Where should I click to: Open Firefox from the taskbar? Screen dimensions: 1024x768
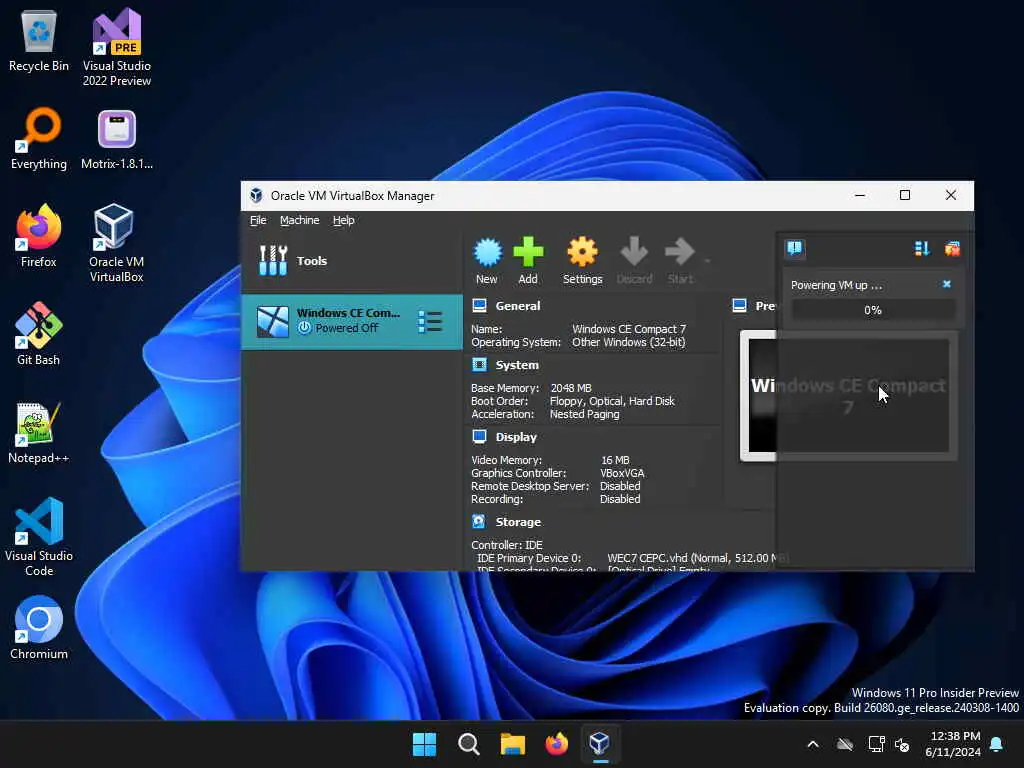coord(556,744)
